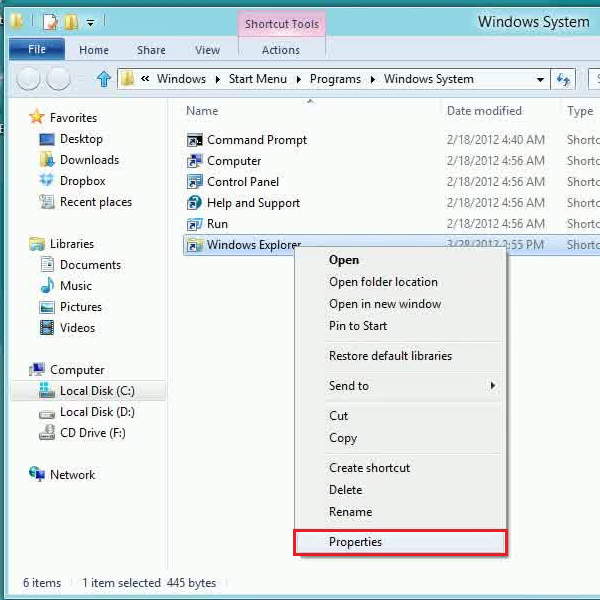Click the CD Drive (F:) icon
This screenshot has width=600, height=600.
coord(47,432)
